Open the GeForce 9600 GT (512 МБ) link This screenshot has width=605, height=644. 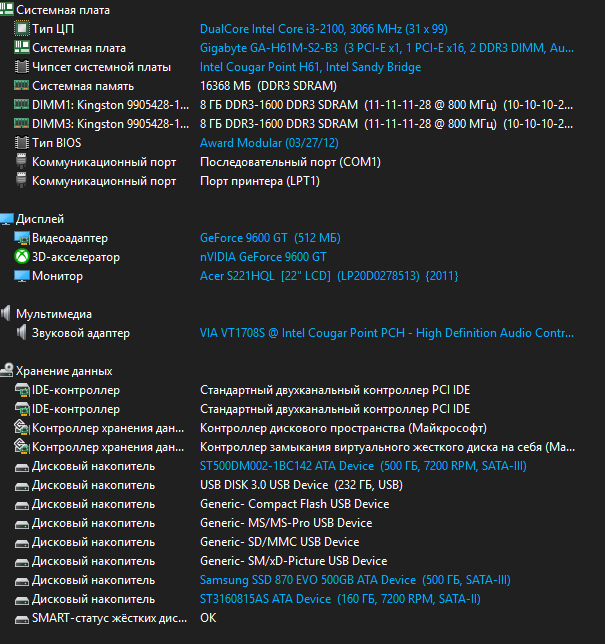click(x=270, y=238)
